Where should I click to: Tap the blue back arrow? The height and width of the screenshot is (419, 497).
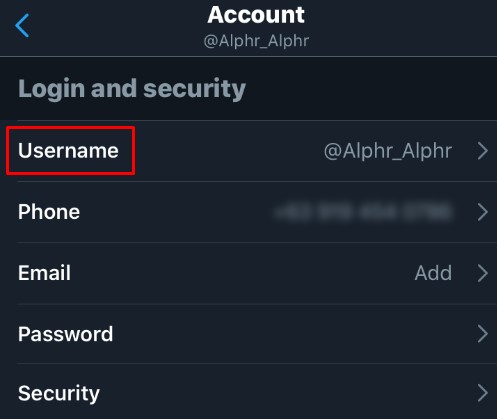point(22,26)
